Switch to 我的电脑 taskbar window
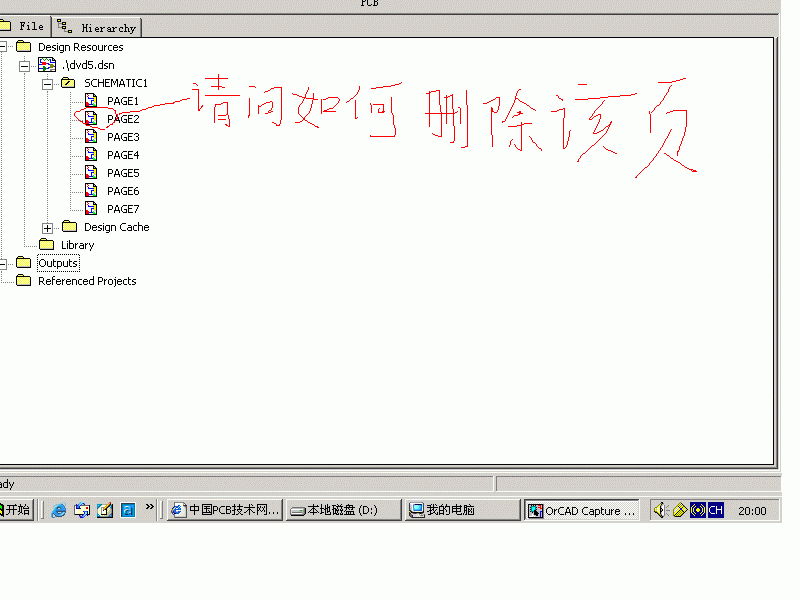 click(462, 510)
